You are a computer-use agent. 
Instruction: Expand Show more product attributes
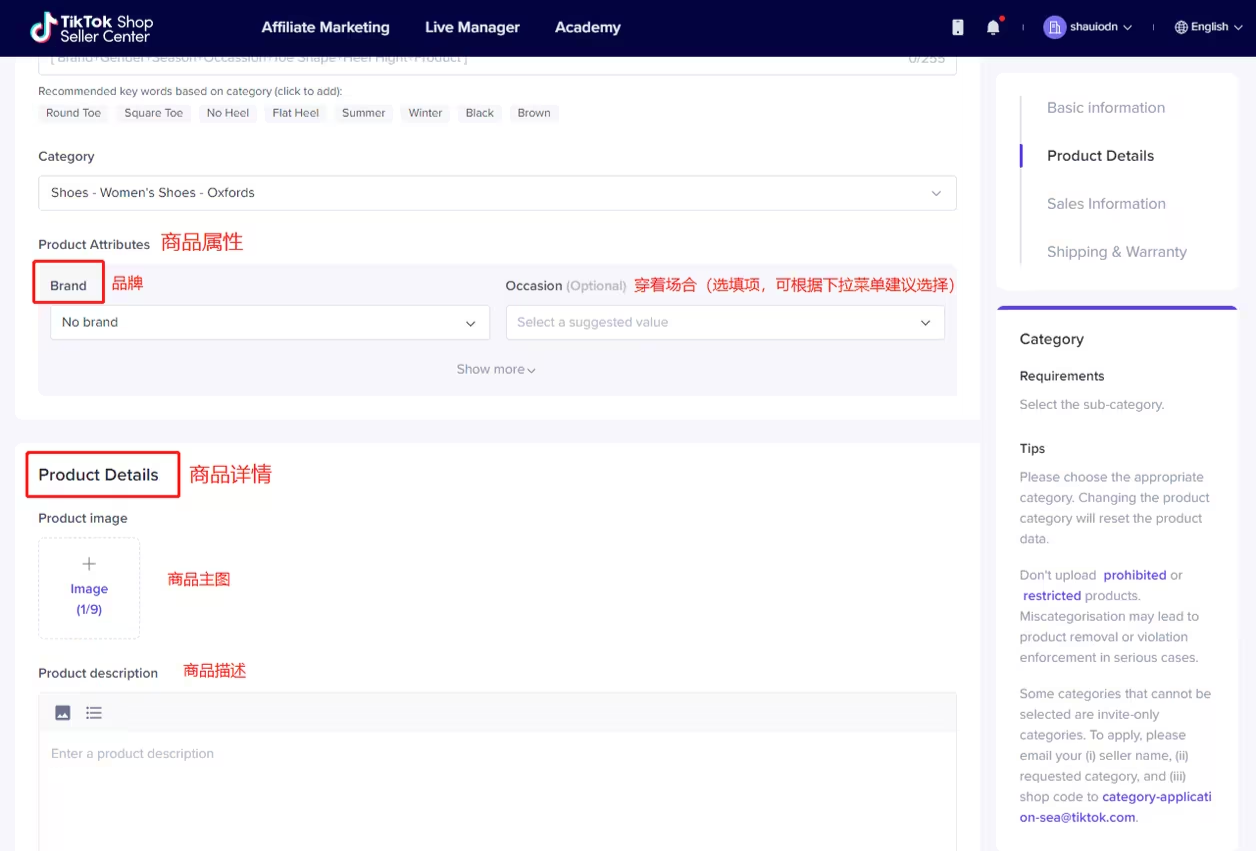(496, 370)
